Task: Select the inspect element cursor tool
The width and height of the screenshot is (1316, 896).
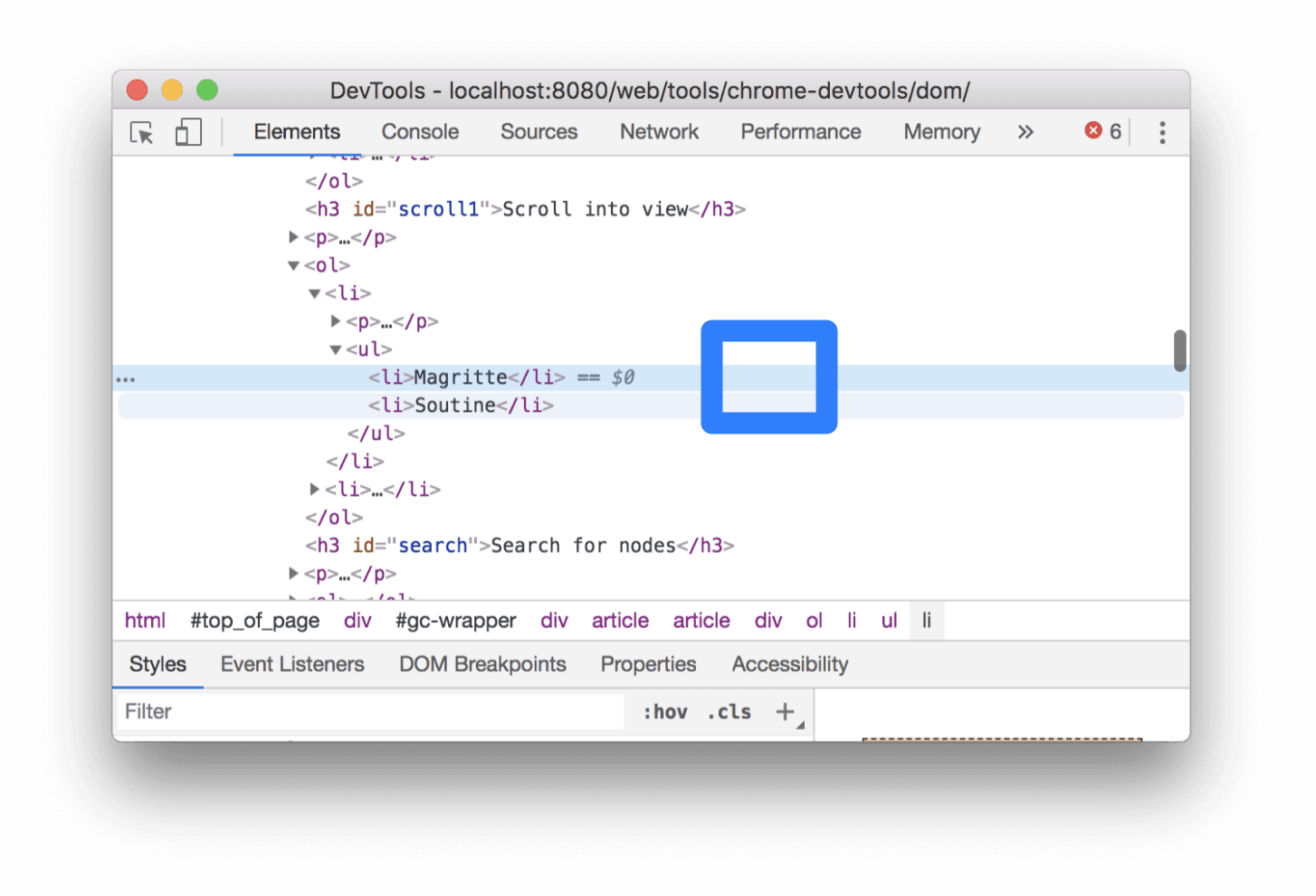Action: (141, 132)
